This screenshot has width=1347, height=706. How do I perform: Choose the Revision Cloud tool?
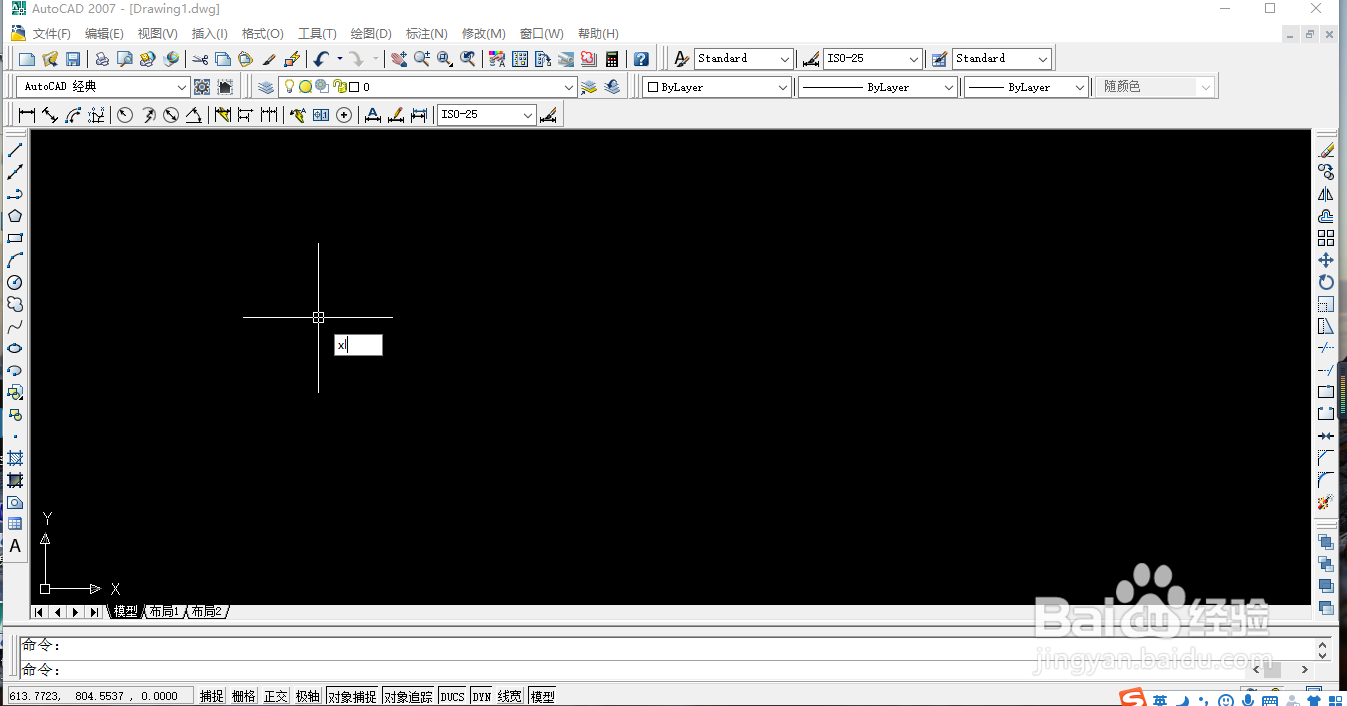(15, 304)
